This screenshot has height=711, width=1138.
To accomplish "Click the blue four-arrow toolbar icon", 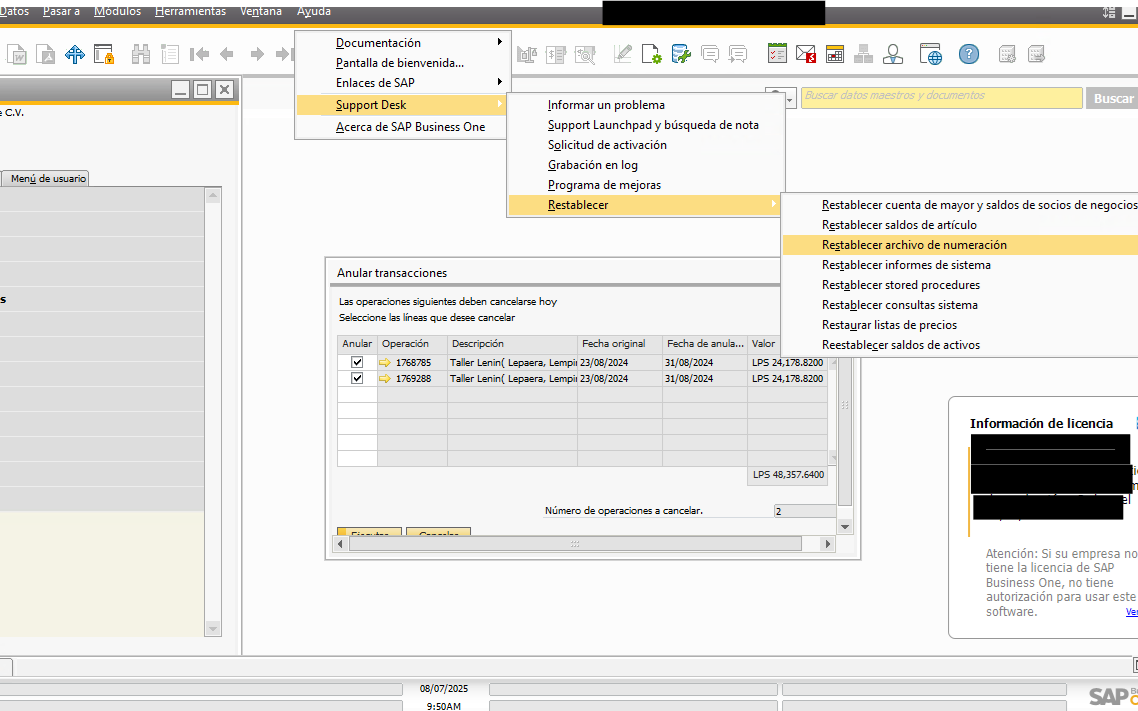I will [x=75, y=54].
